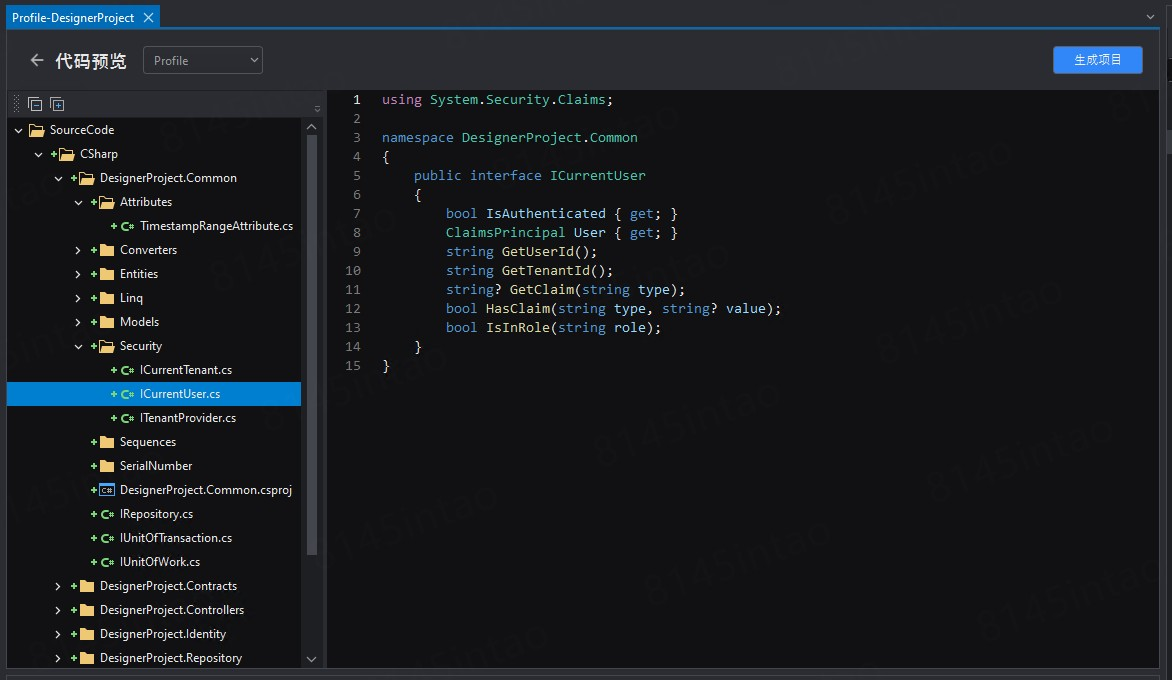
Task: Click the SourceCode folder icon
Action: (37, 130)
